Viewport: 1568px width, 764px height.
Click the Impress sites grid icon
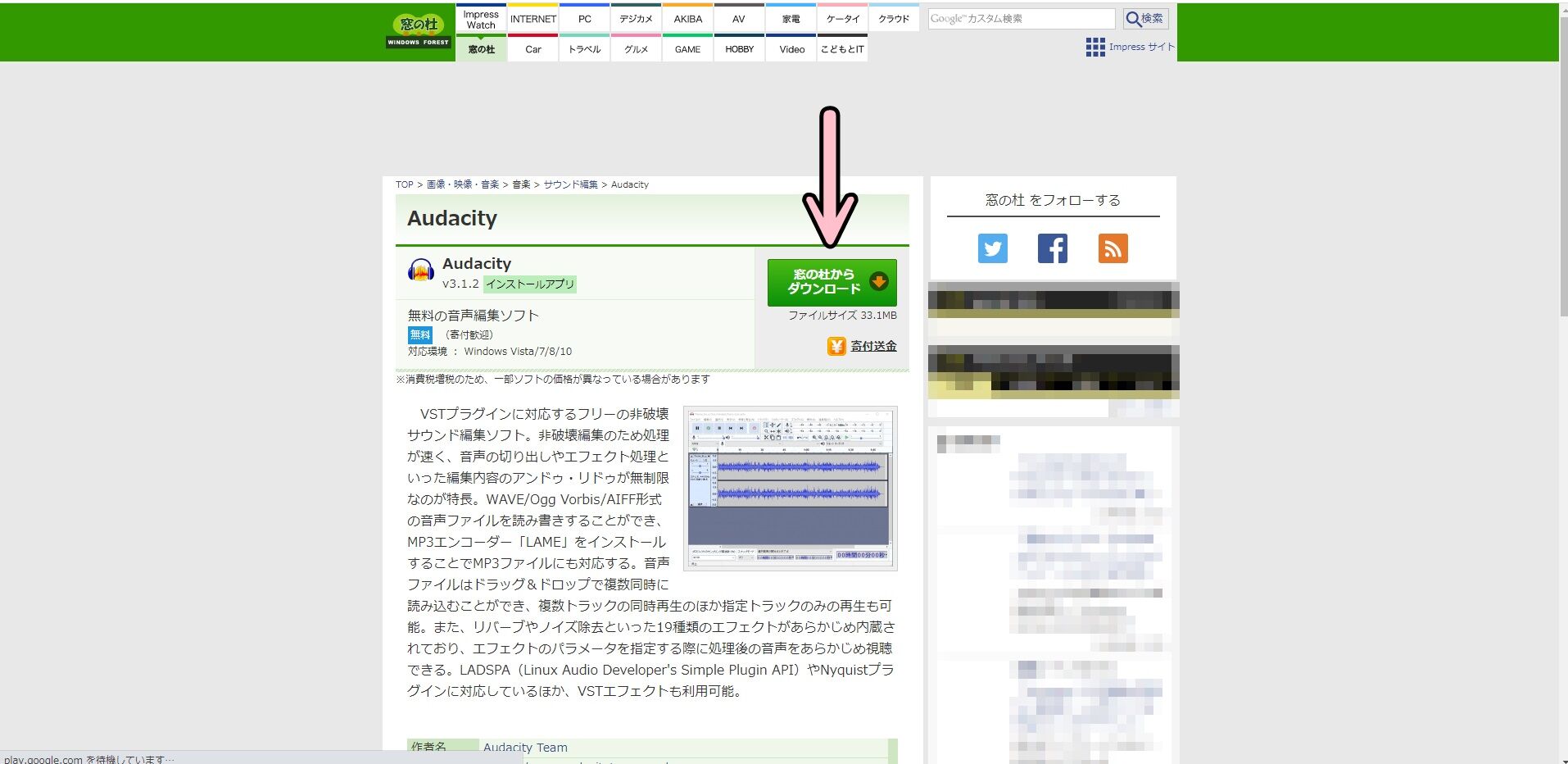(1095, 48)
